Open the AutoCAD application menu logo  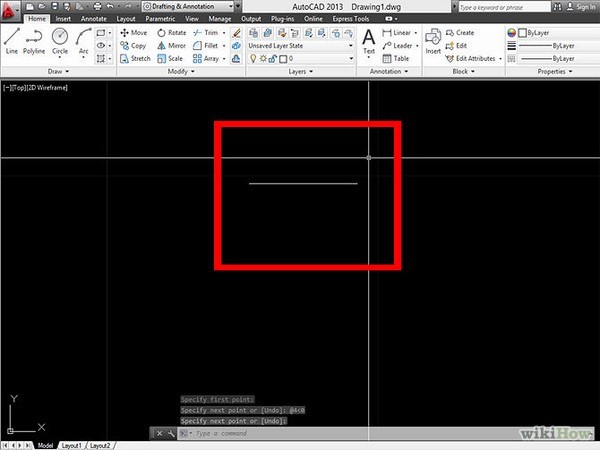tap(9, 10)
